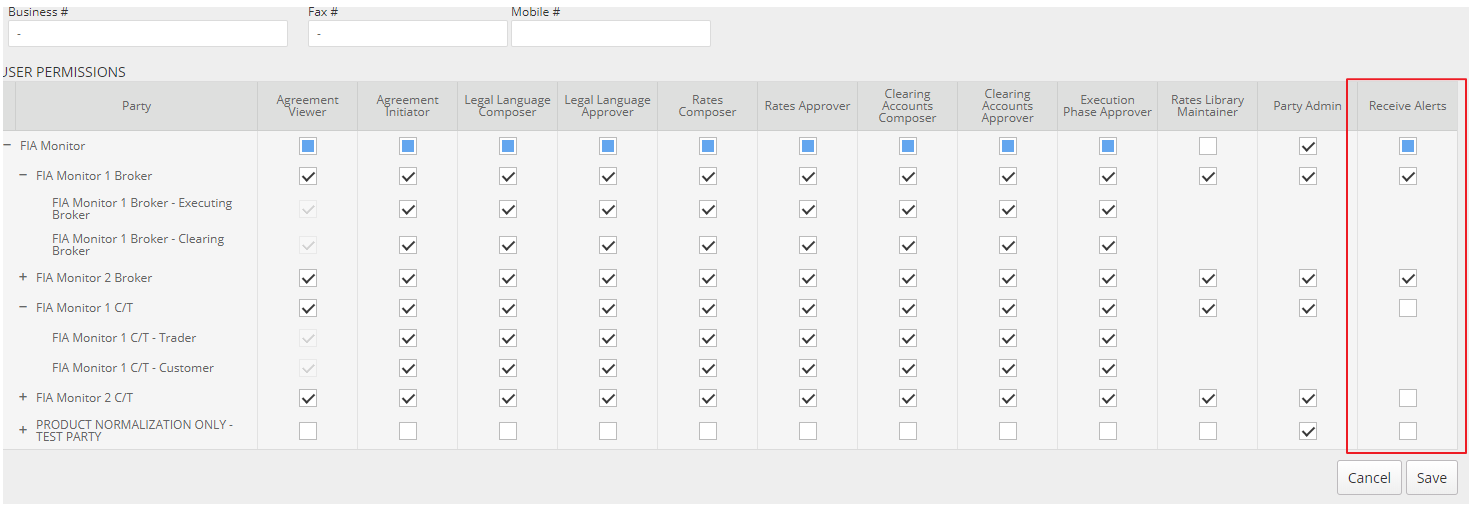Uncheck Rates Composer for FIA Monitor 1 C/T - Trader
This screenshot has width=1476, height=514.
pos(708,338)
